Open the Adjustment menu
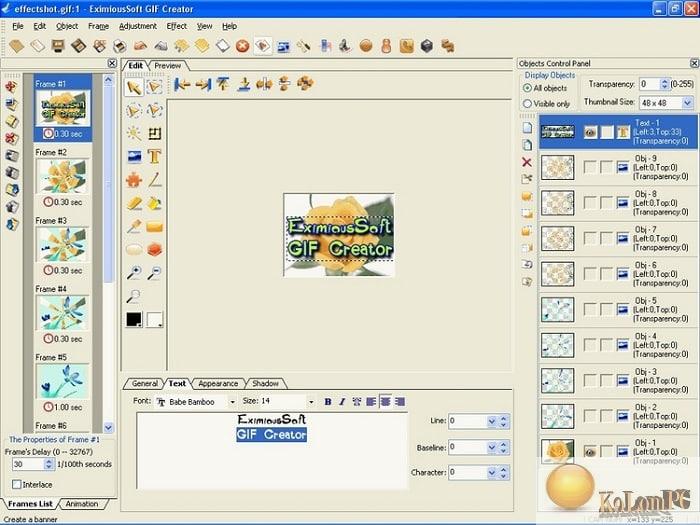This screenshot has height=525, width=700. [x=138, y=26]
